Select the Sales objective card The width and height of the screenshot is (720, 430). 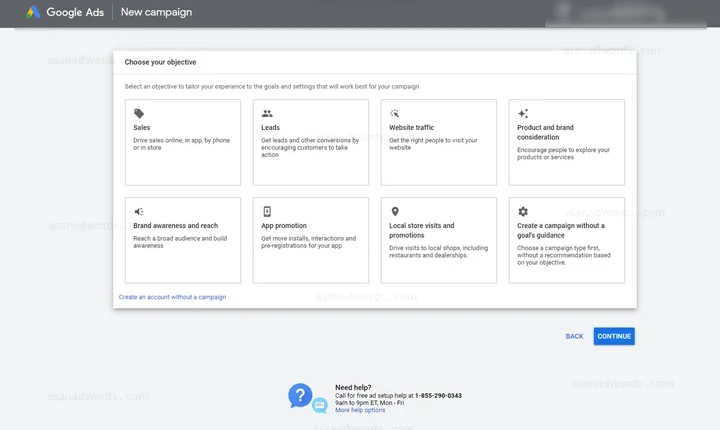(x=183, y=142)
